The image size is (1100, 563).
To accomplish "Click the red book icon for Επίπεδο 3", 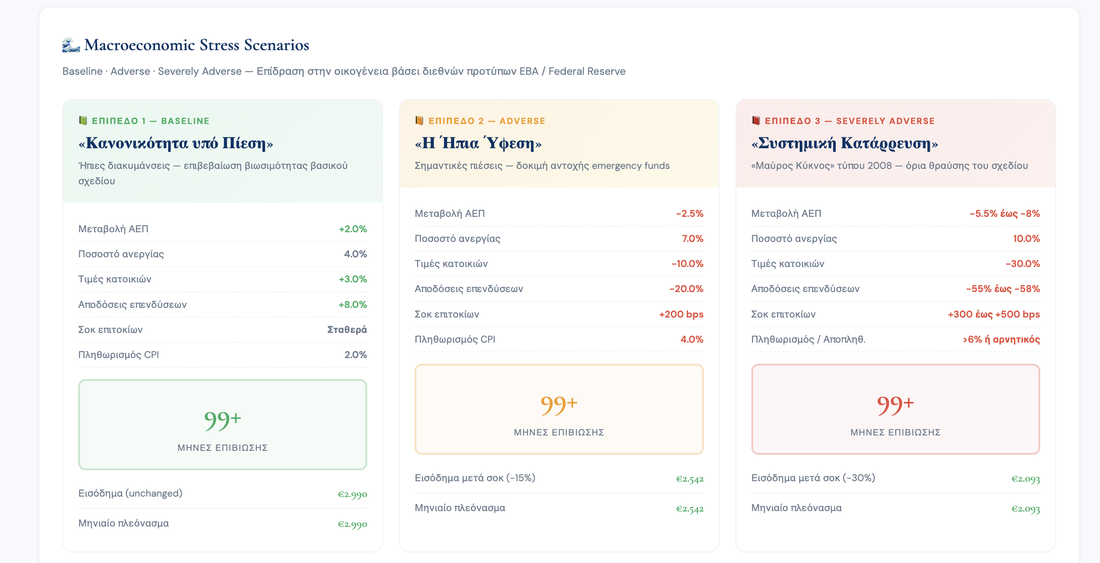I will [x=756, y=121].
